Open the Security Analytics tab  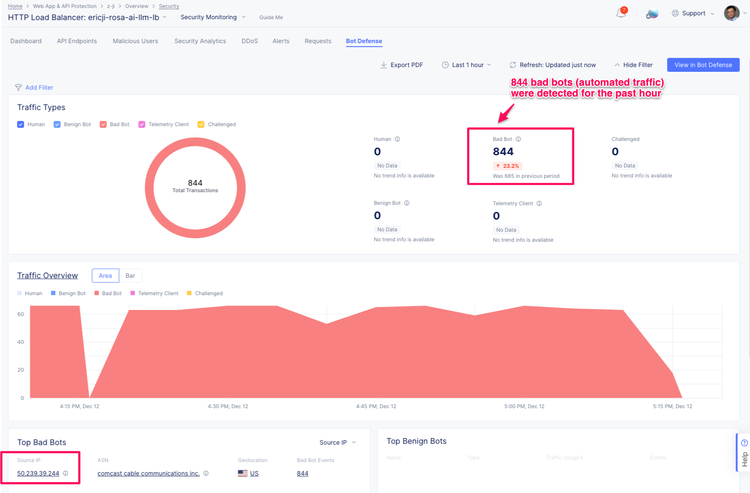(200, 41)
